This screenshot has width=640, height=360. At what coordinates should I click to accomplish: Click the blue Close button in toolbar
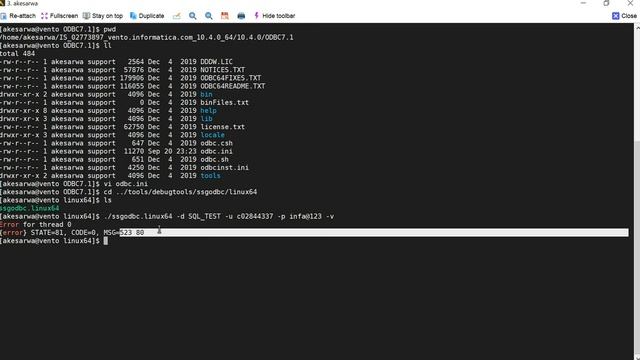[x=624, y=16]
